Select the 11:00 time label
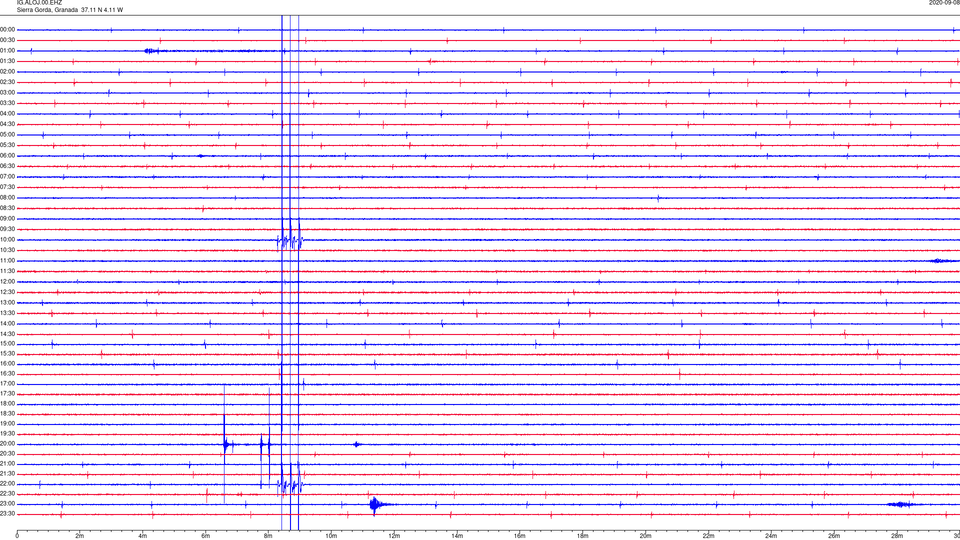The height and width of the screenshot is (540, 960). click(x=8, y=261)
